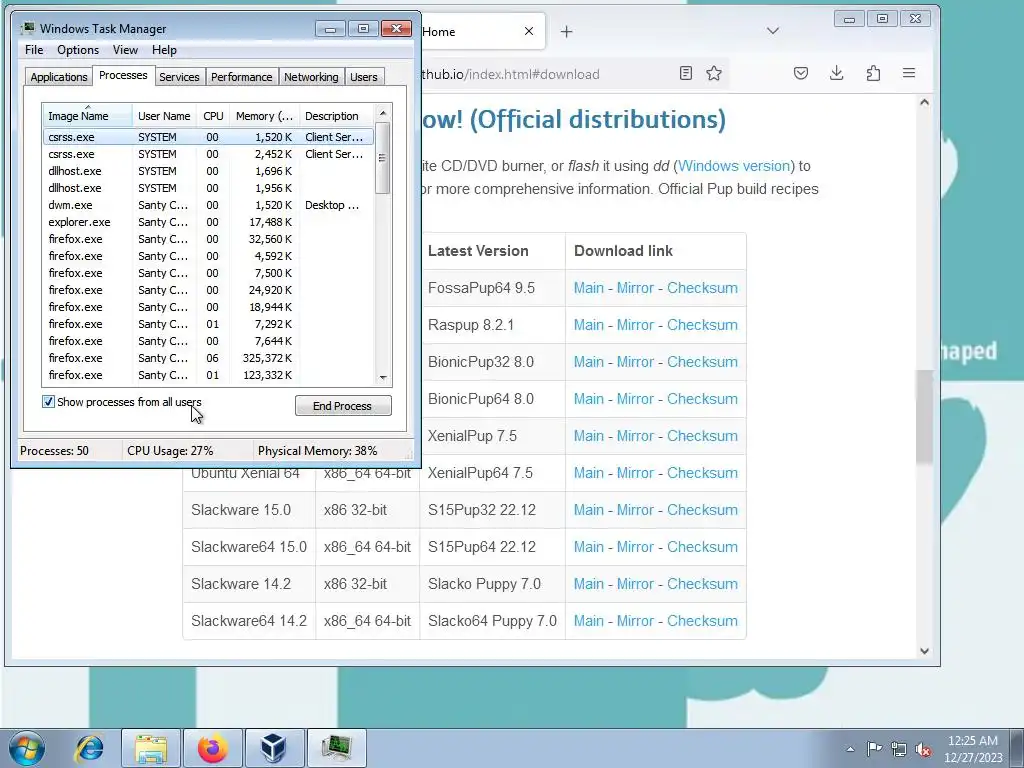Click the End Process button
This screenshot has height=768, width=1024.
pyautogui.click(x=343, y=406)
